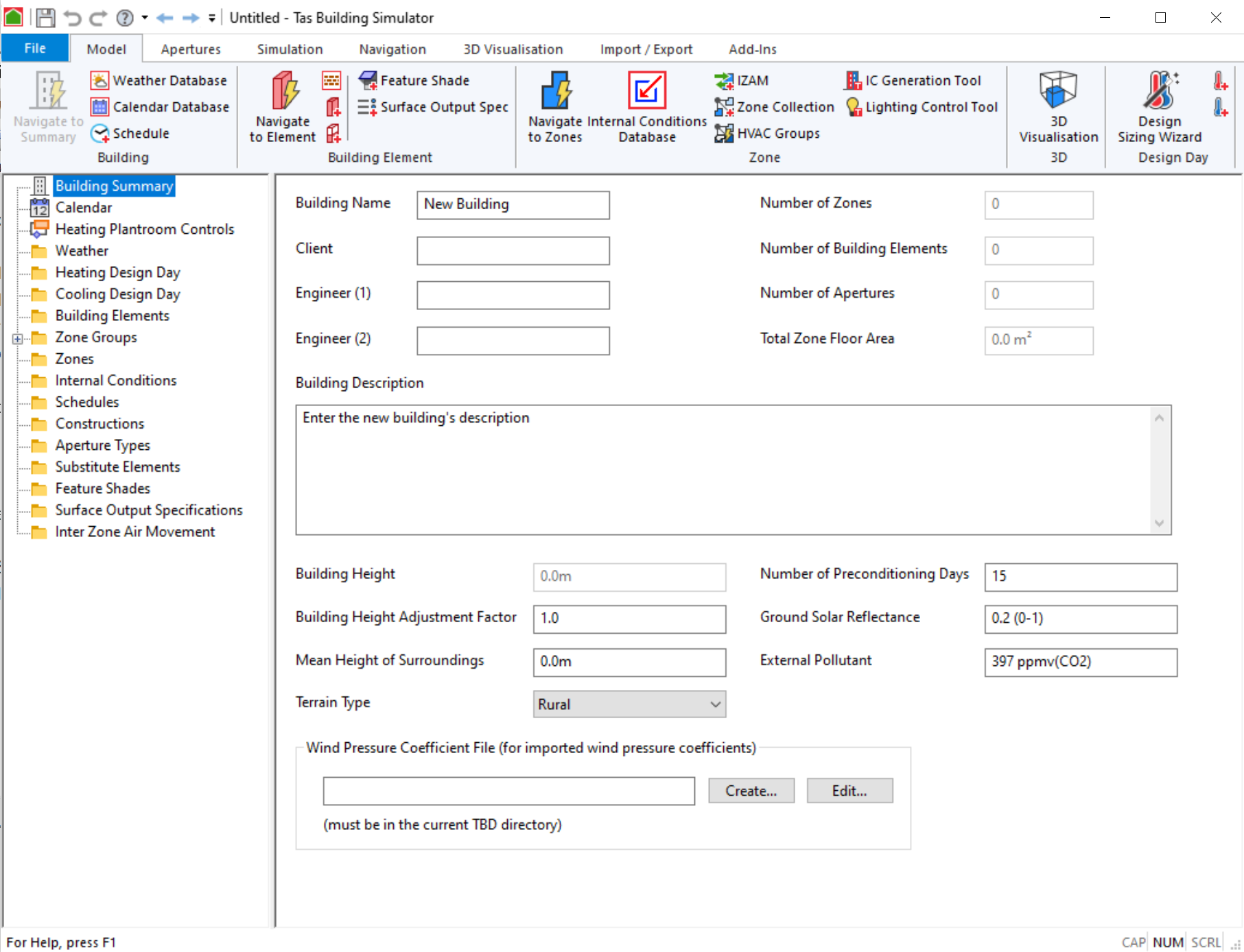Open Surface Output Spec tool
1244x952 pixels.
tap(434, 107)
